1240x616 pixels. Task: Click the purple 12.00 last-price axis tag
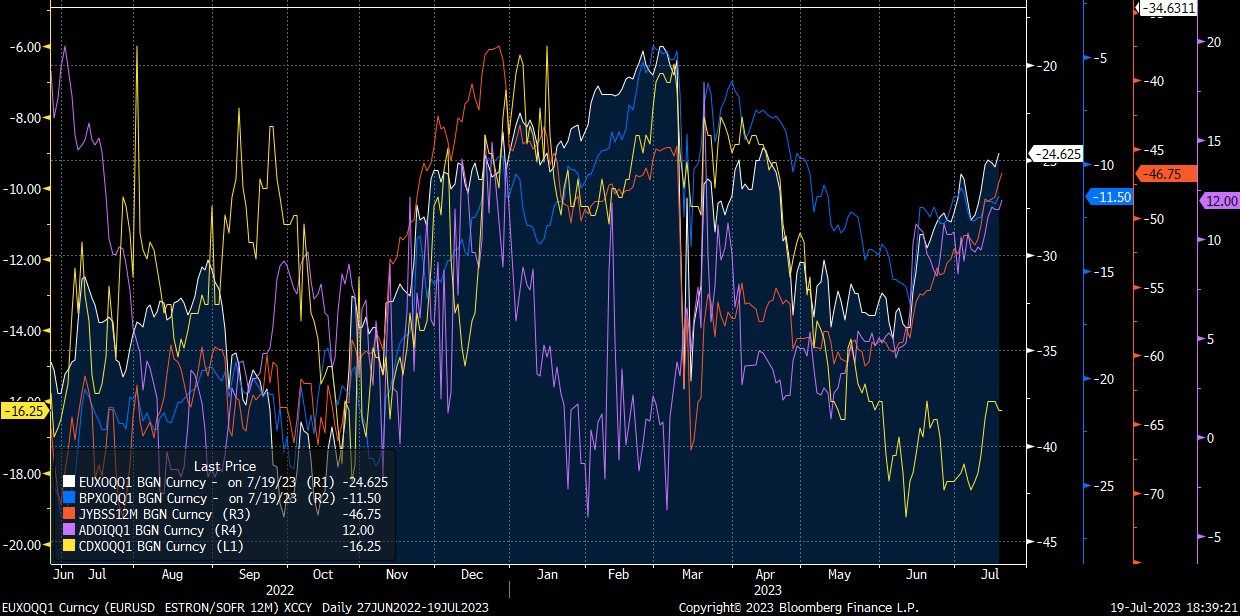click(x=1219, y=201)
